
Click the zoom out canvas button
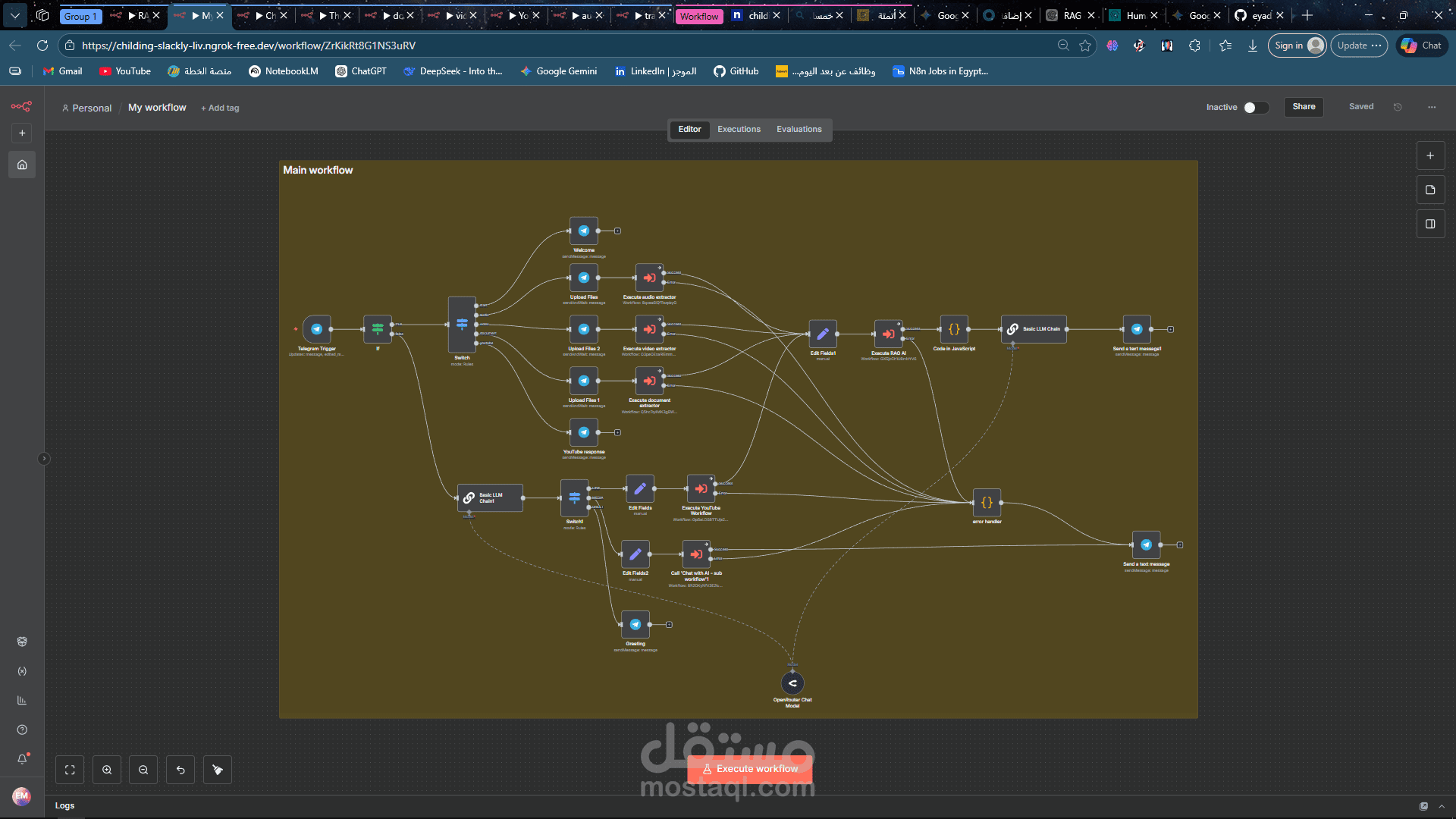point(143,770)
